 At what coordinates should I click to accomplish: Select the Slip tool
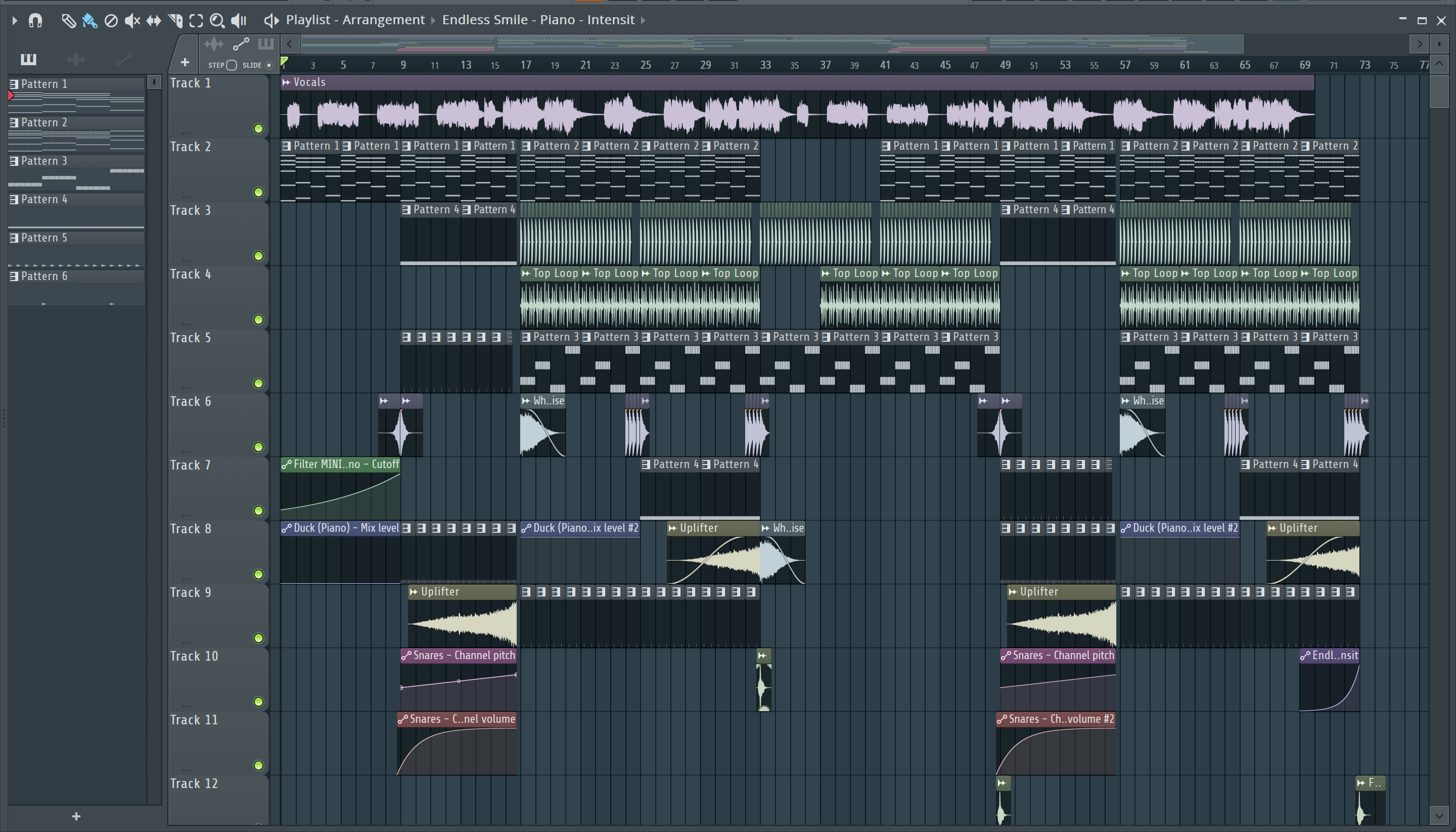point(153,21)
